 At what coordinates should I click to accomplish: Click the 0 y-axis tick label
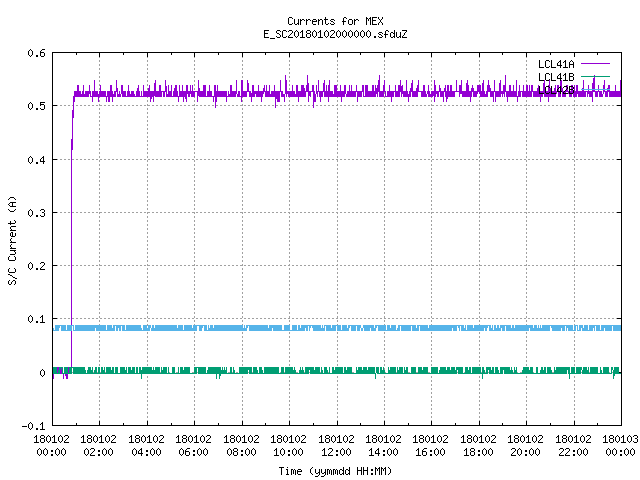[42, 373]
